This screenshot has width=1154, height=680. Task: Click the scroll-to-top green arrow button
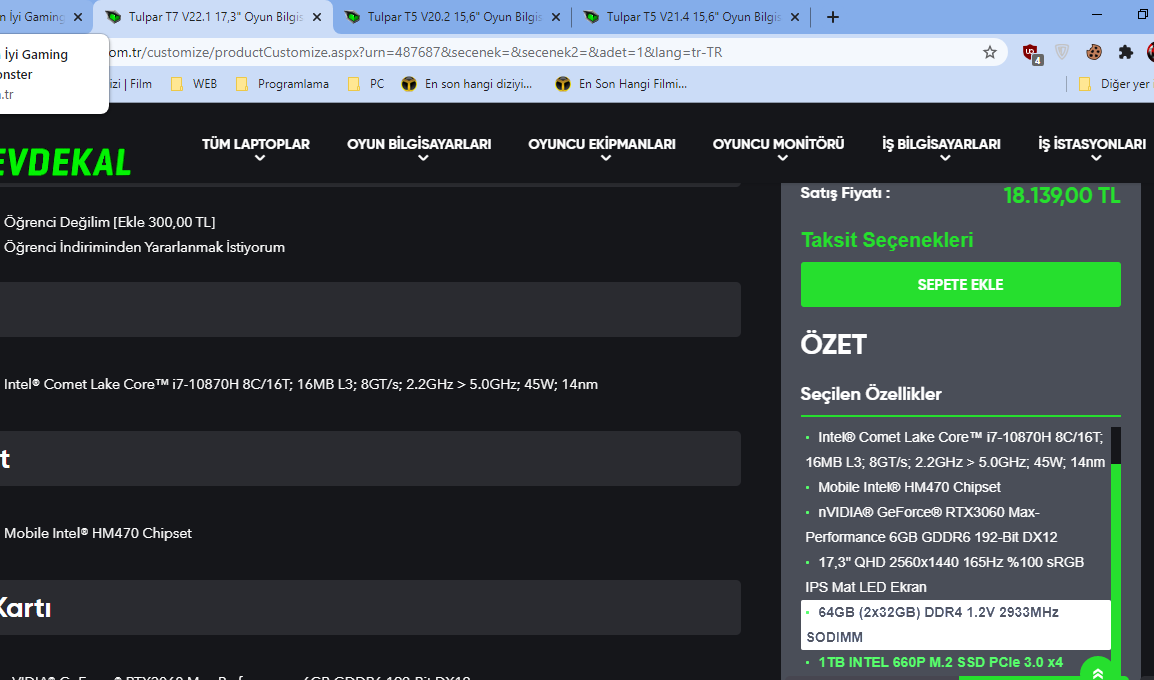click(1097, 670)
